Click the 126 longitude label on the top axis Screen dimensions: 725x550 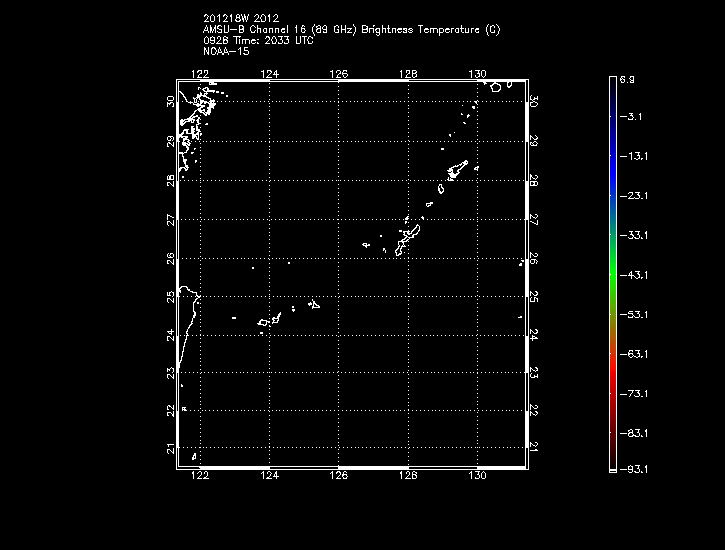pyautogui.click(x=339, y=73)
